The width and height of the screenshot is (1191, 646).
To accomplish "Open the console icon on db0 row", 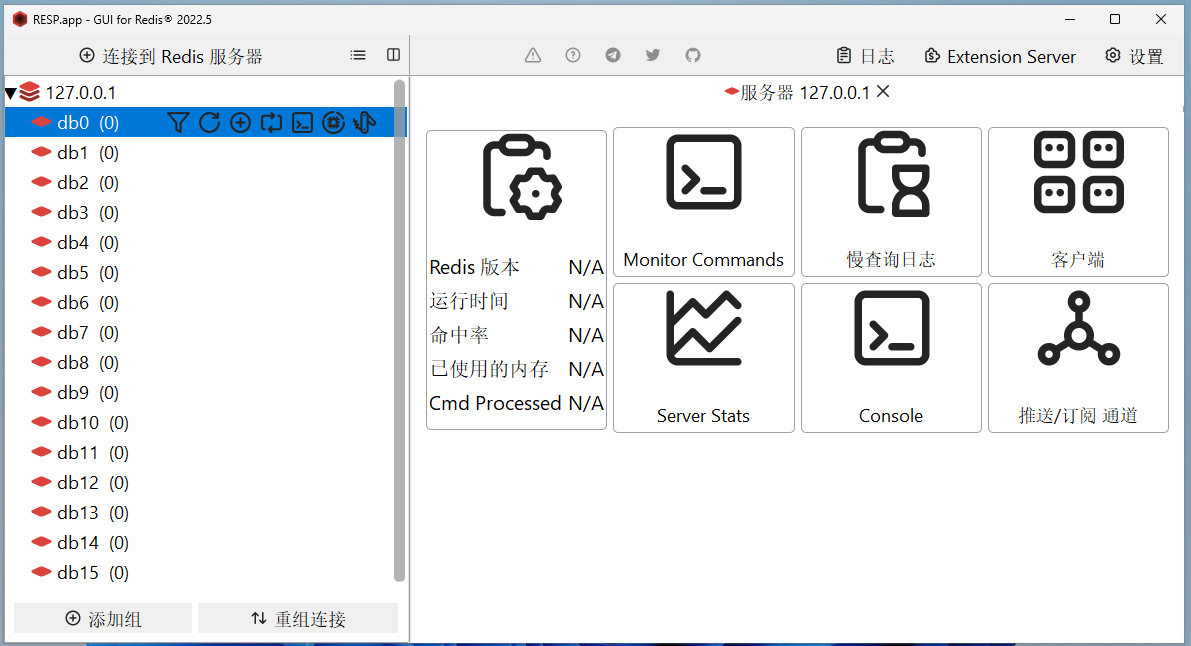I will [302, 123].
